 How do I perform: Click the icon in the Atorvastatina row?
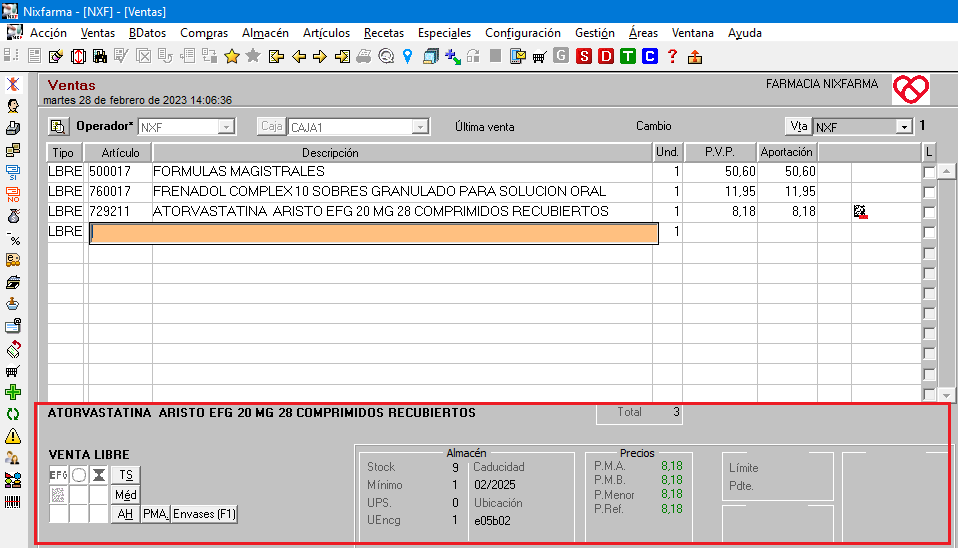point(861,211)
